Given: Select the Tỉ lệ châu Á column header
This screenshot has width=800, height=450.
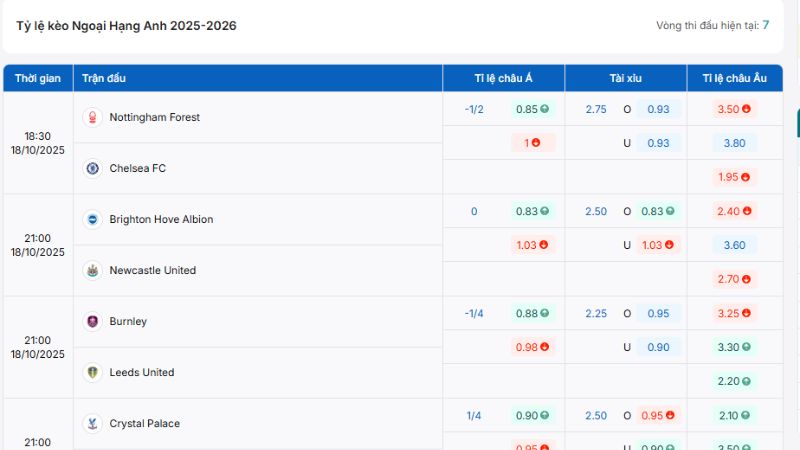Looking at the screenshot, I should [503, 78].
